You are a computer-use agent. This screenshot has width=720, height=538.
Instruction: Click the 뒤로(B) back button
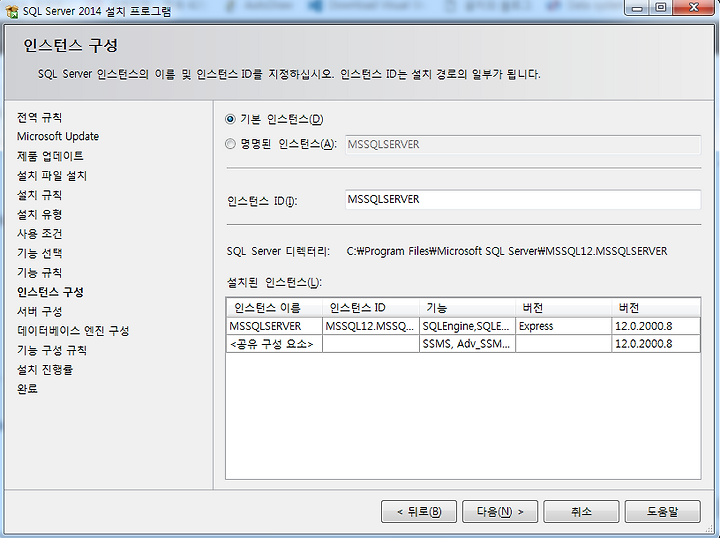[419, 511]
